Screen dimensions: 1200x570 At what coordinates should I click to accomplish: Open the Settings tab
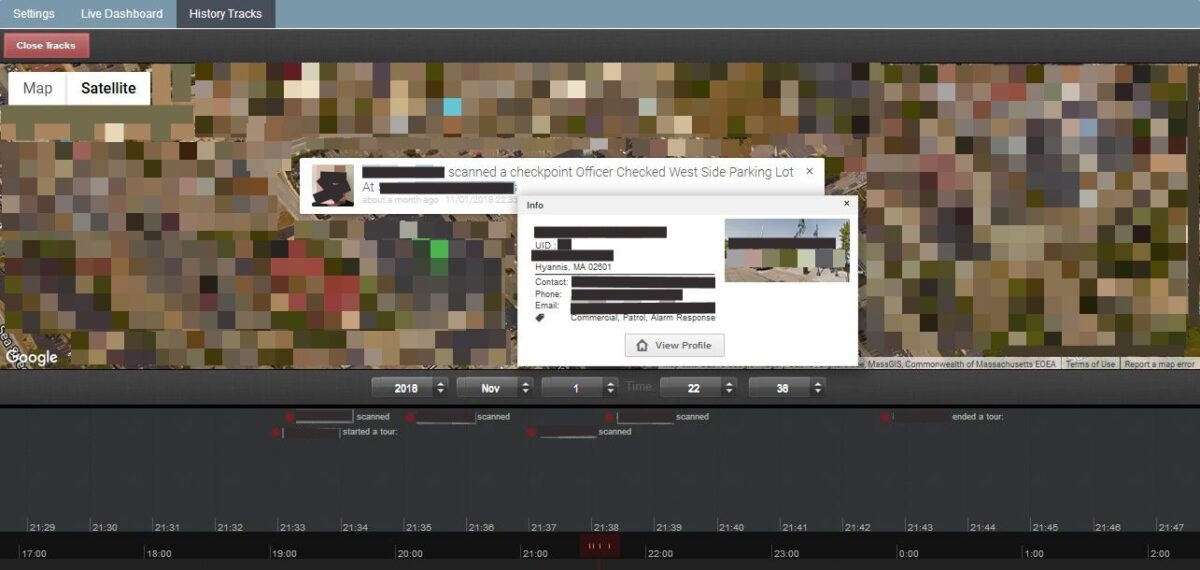(x=34, y=14)
